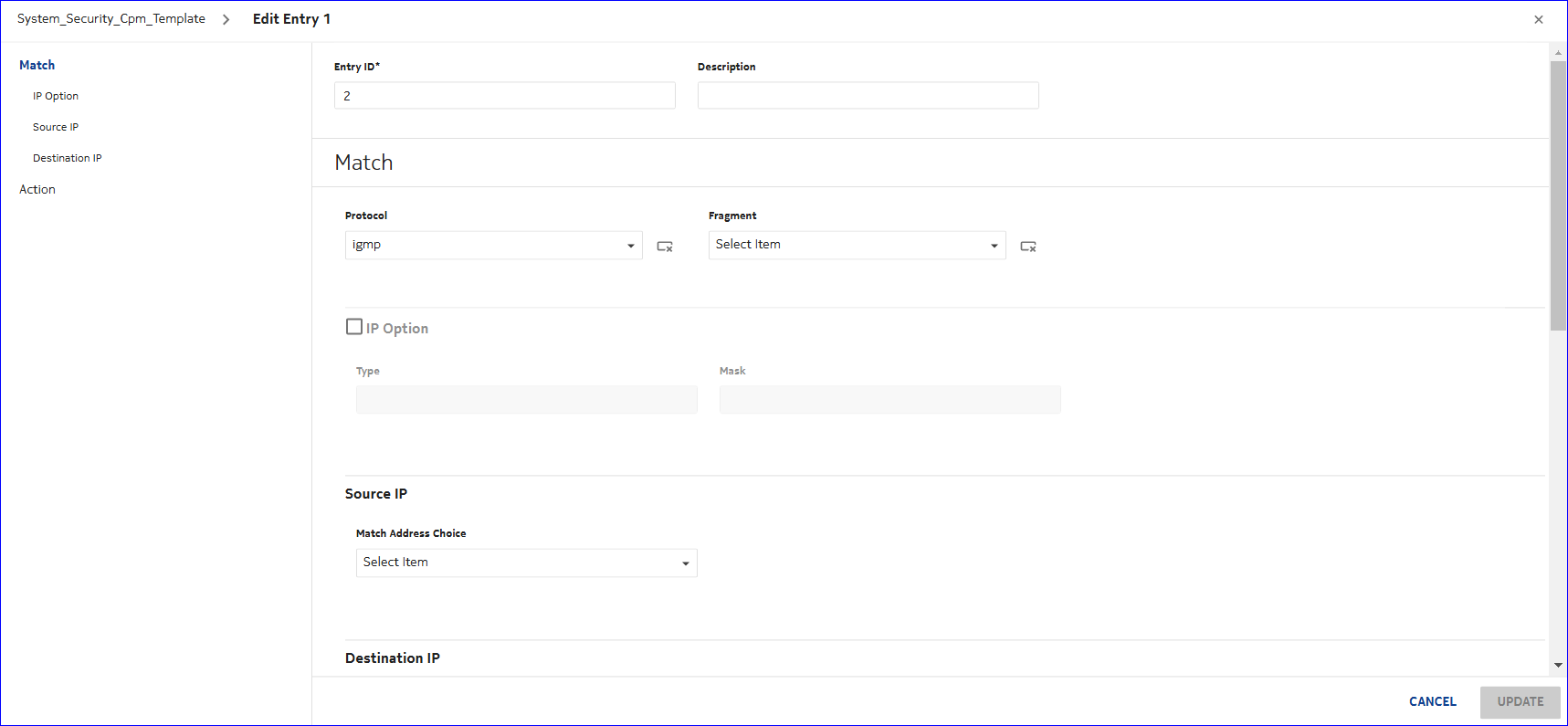Focus the Entry ID input field
1568x726 pixels.
pos(504,96)
